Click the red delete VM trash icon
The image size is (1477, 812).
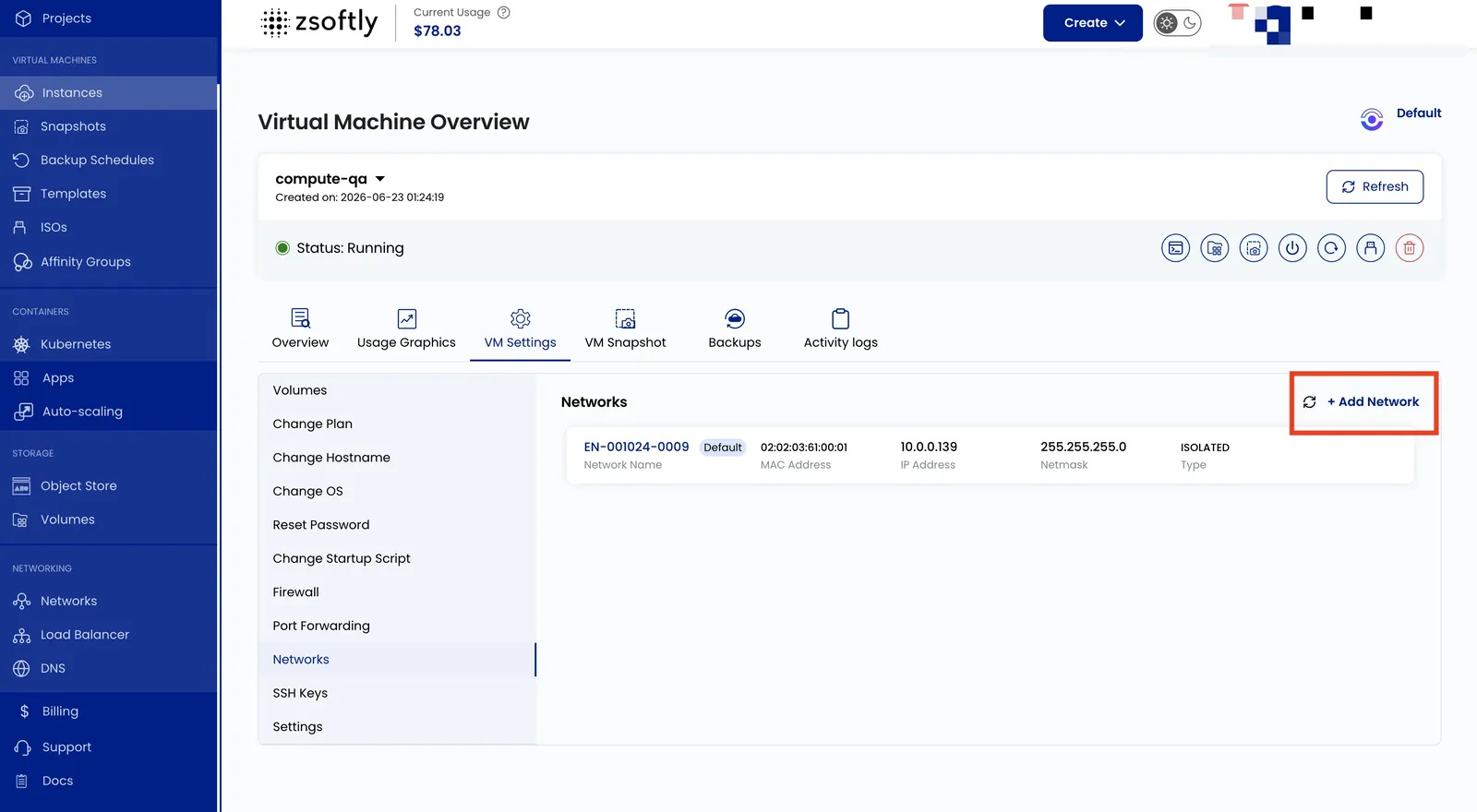1410,248
